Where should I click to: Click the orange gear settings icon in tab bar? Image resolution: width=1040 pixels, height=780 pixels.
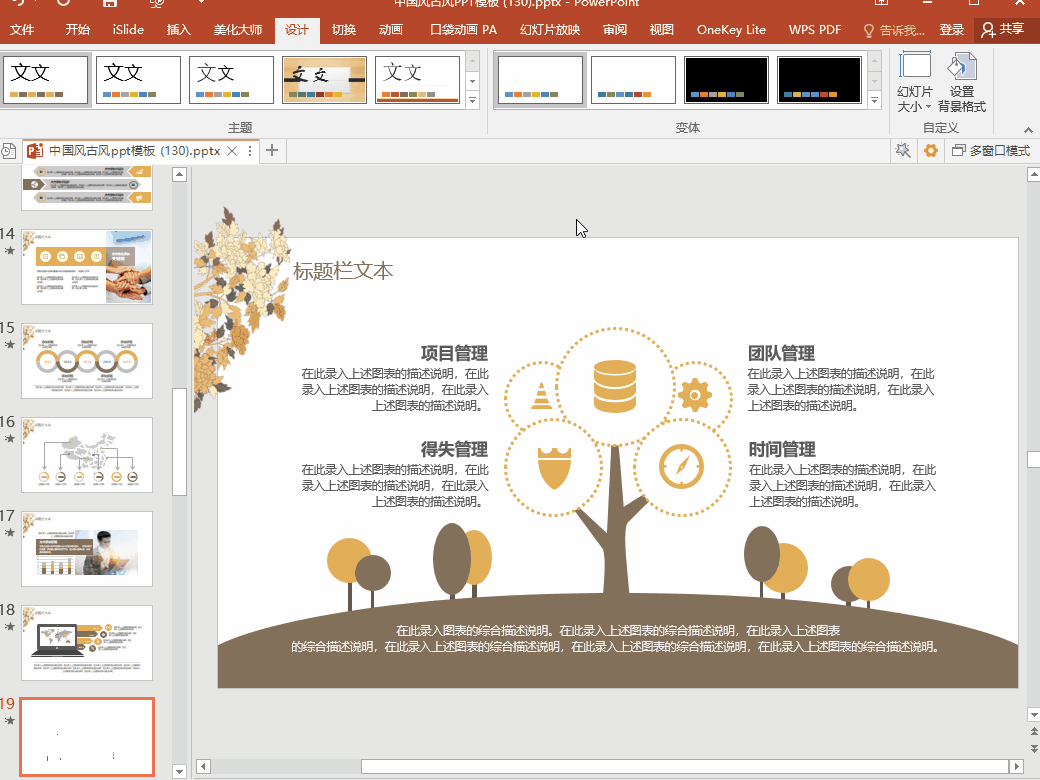931,151
